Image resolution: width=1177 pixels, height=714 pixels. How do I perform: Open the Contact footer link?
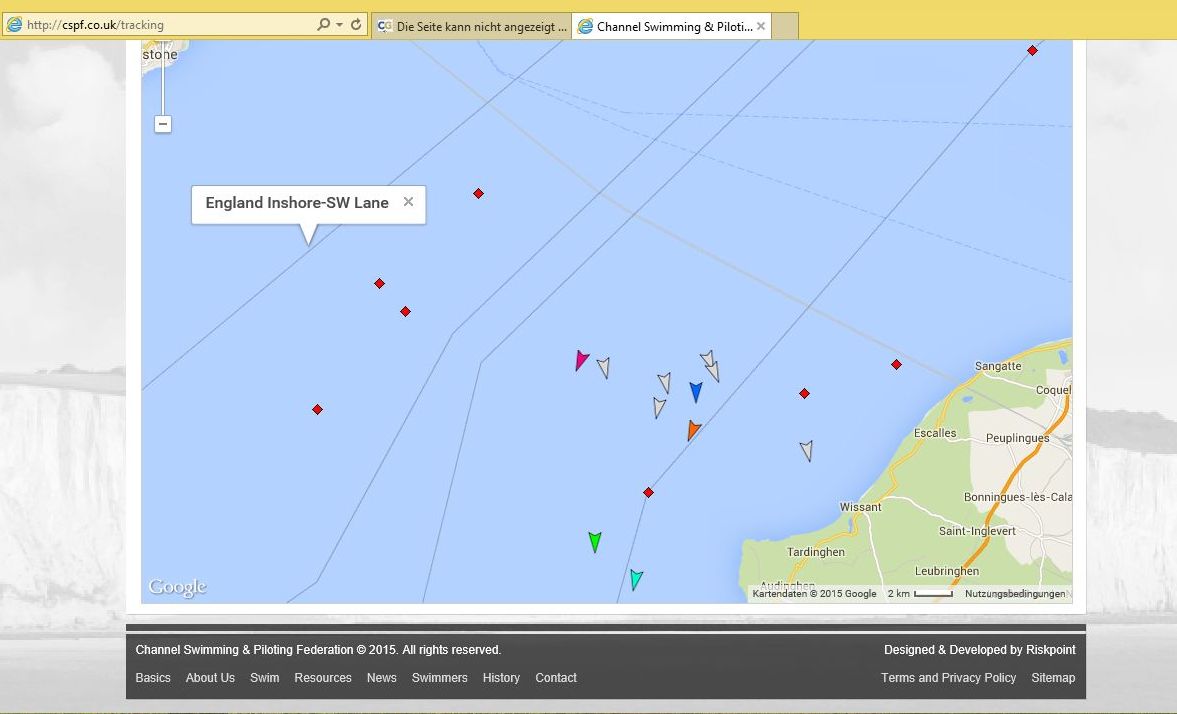(x=555, y=677)
